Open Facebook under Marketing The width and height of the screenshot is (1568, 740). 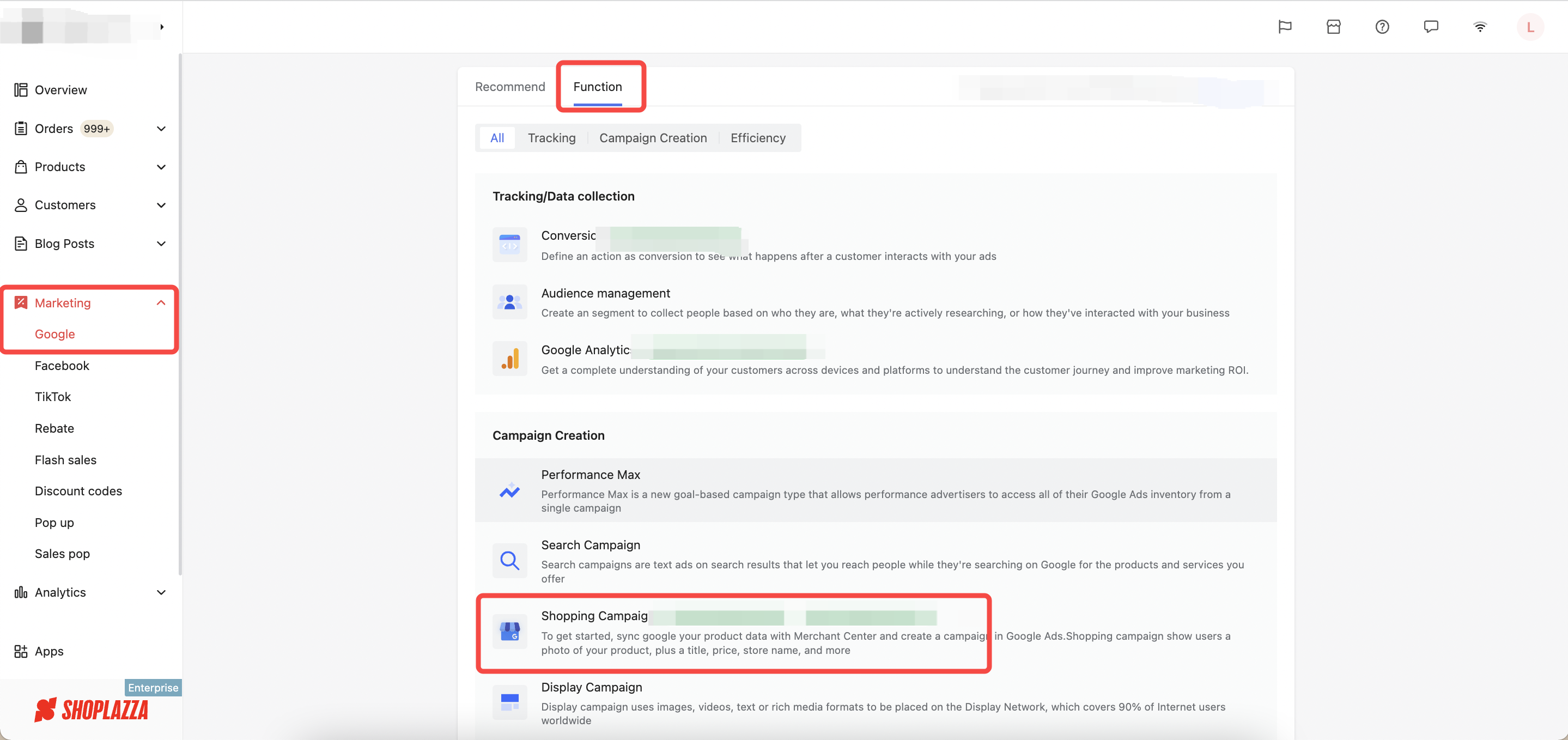[62, 366]
